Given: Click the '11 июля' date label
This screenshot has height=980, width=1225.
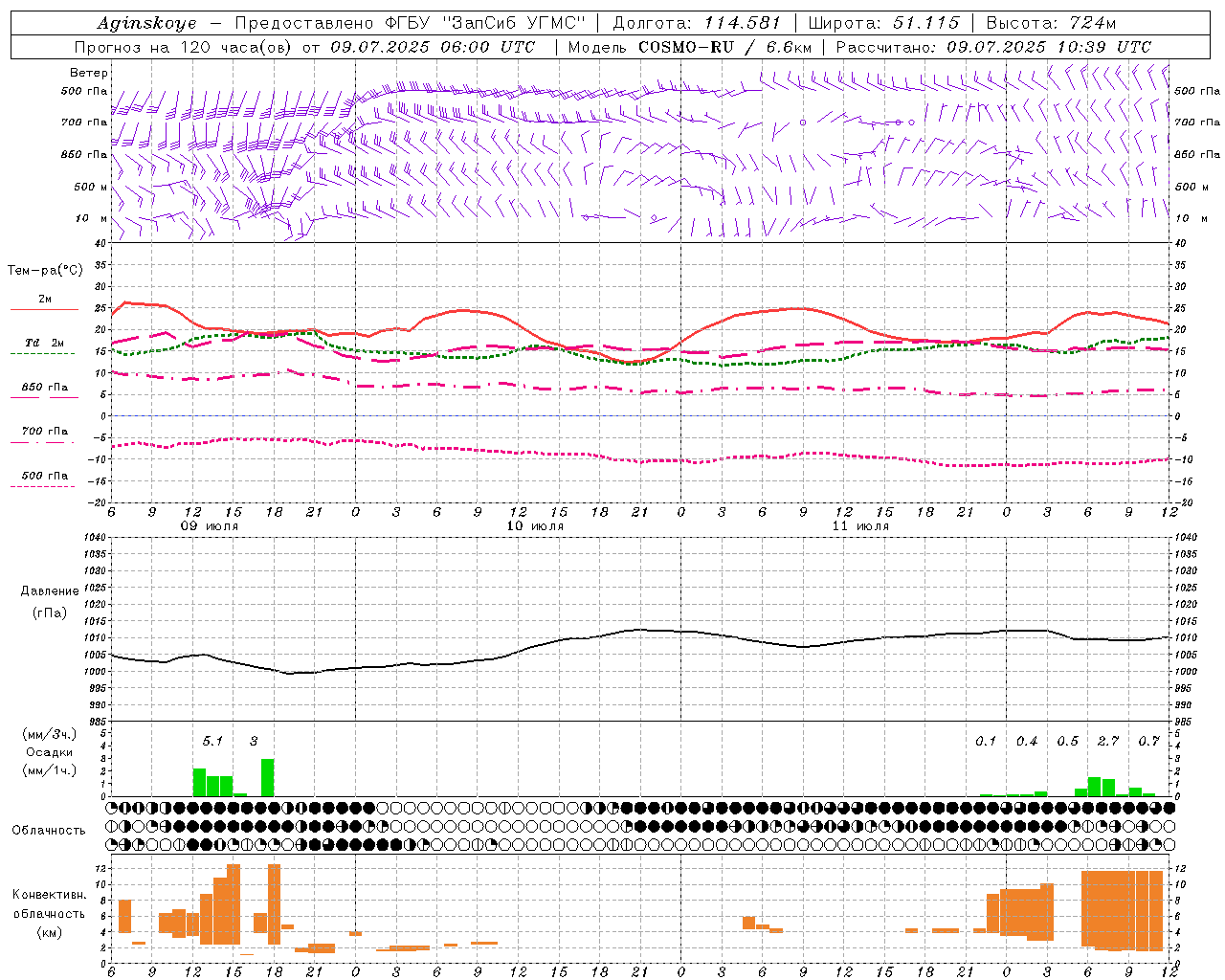Looking at the screenshot, I should (860, 526).
